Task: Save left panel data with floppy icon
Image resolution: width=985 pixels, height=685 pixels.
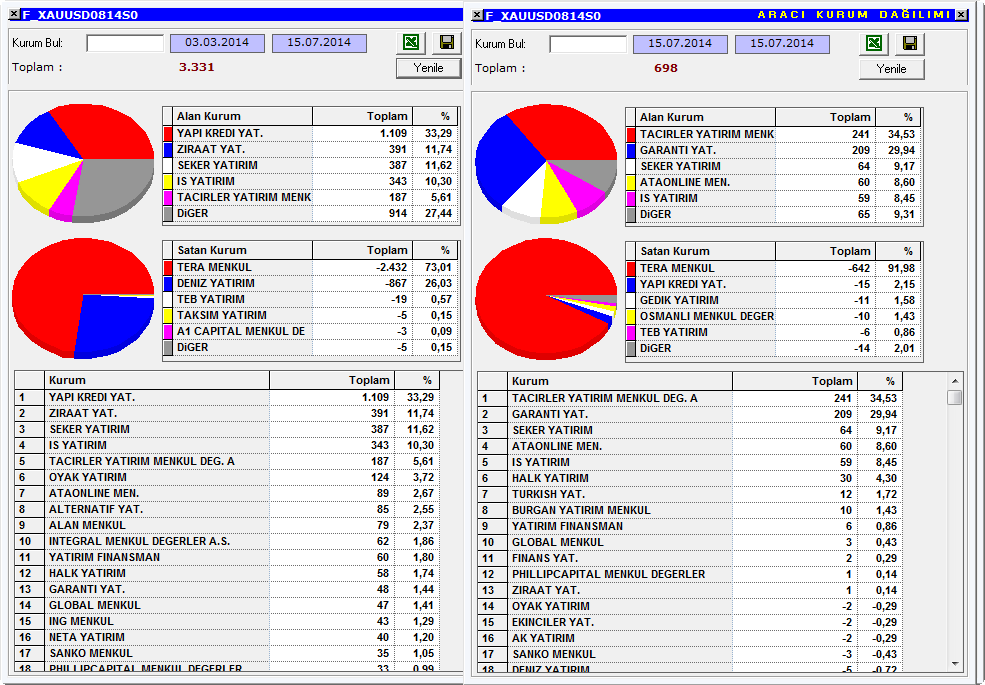Action: [447, 43]
